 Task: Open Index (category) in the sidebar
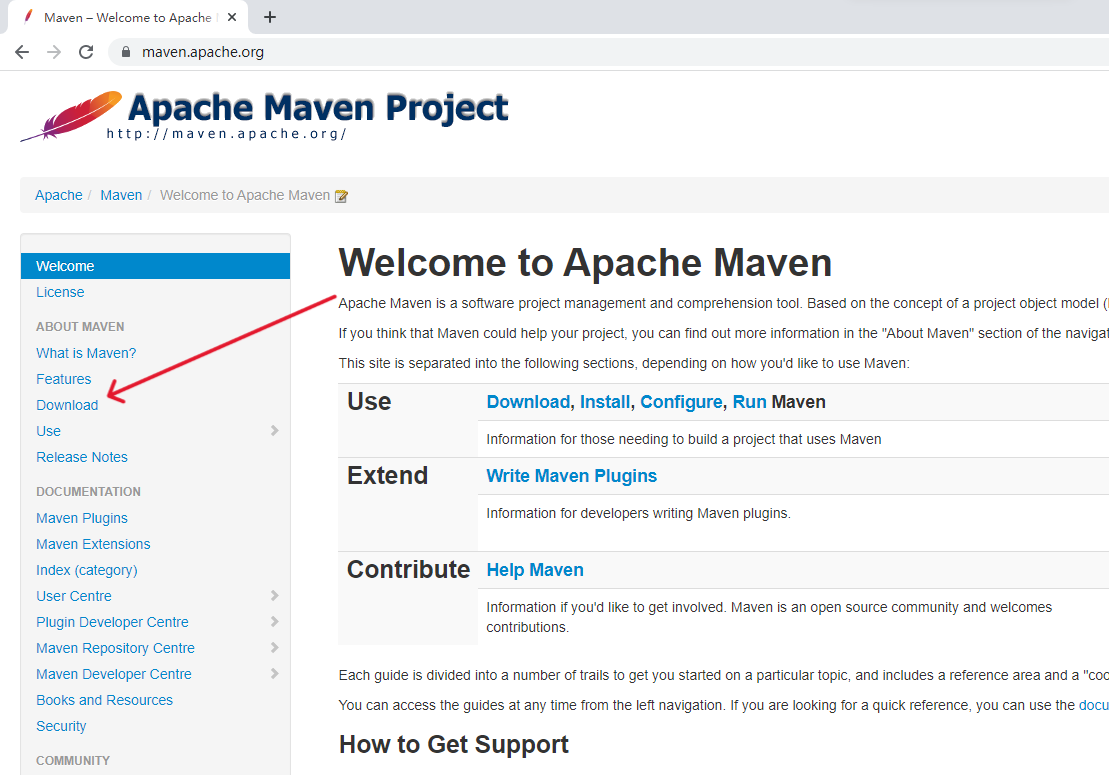(x=87, y=570)
